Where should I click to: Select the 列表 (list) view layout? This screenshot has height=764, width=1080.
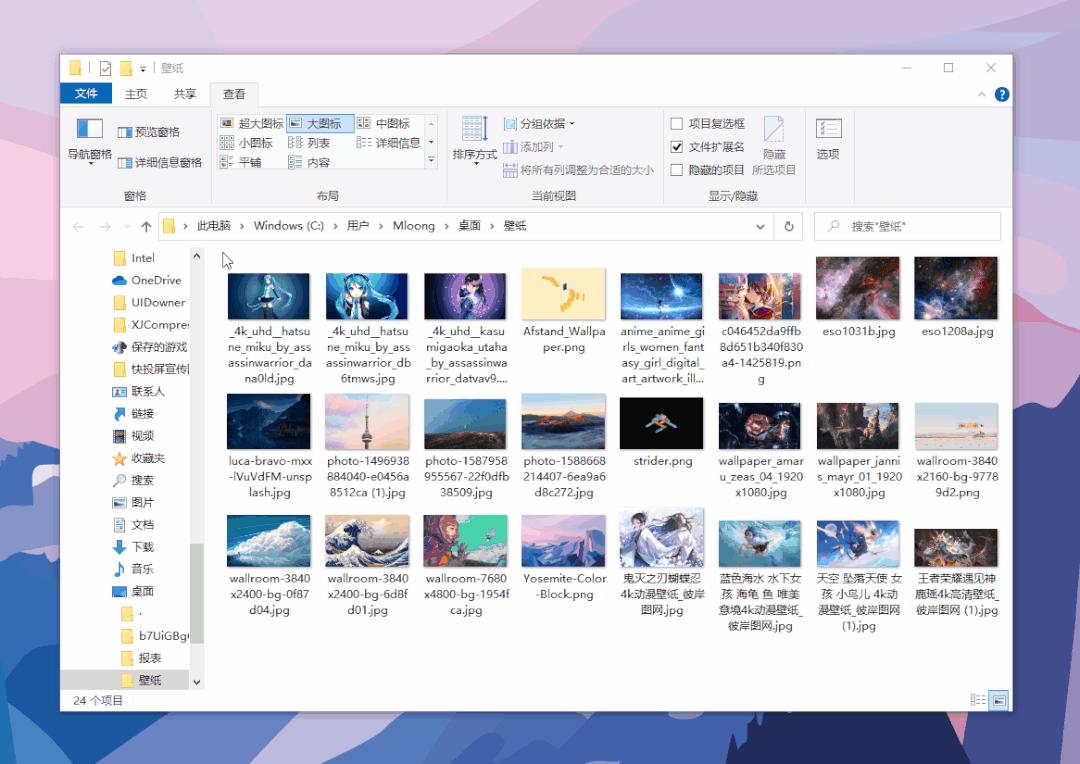click(x=320, y=141)
